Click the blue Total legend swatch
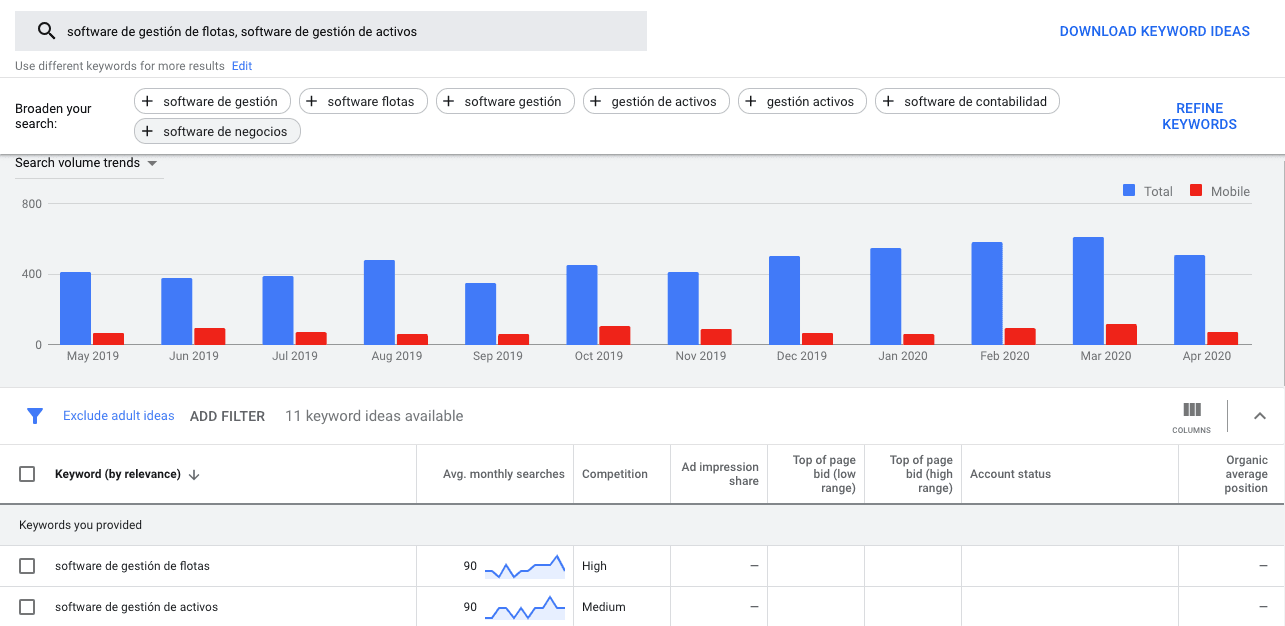The image size is (1285, 626). pos(1129,191)
